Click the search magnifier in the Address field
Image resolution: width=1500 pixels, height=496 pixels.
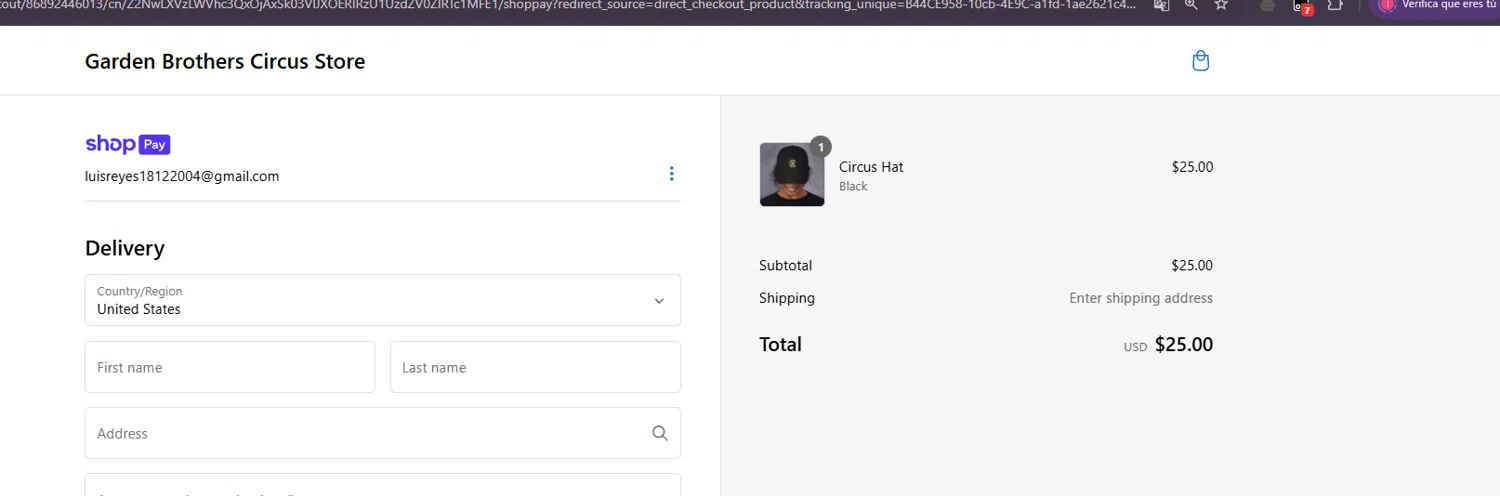click(x=660, y=433)
